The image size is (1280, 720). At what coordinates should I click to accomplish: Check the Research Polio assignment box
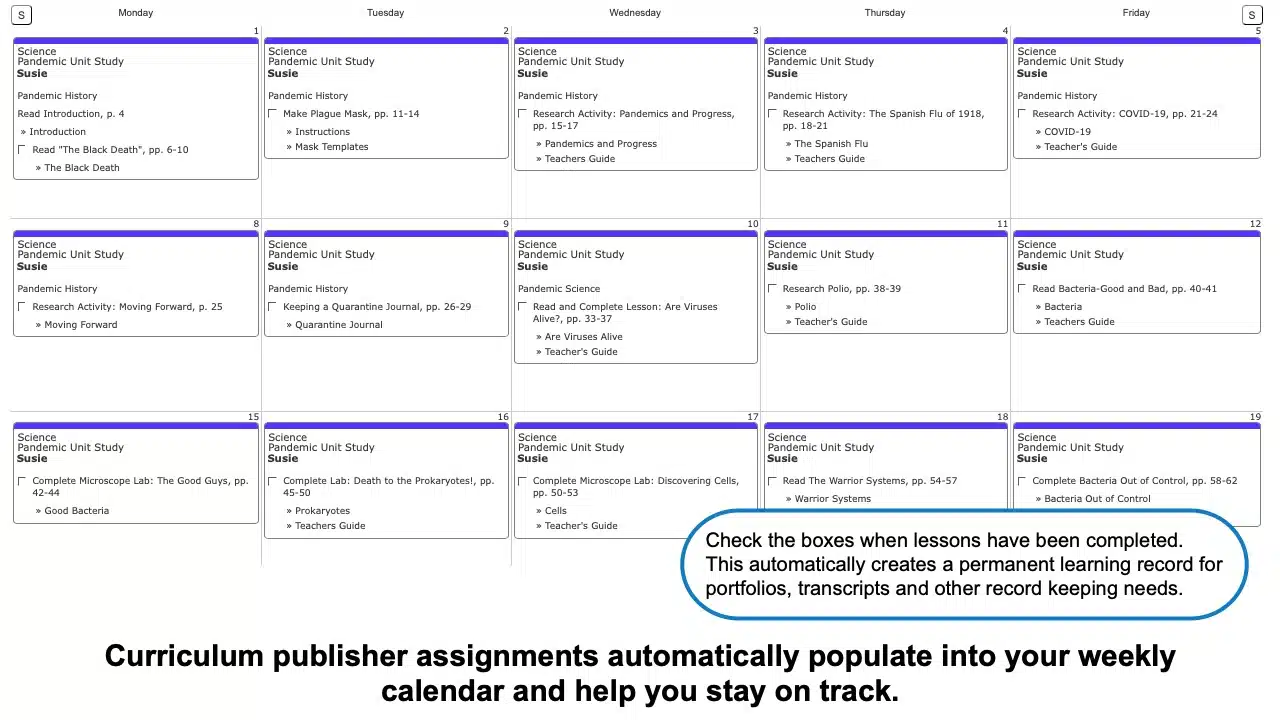(772, 289)
